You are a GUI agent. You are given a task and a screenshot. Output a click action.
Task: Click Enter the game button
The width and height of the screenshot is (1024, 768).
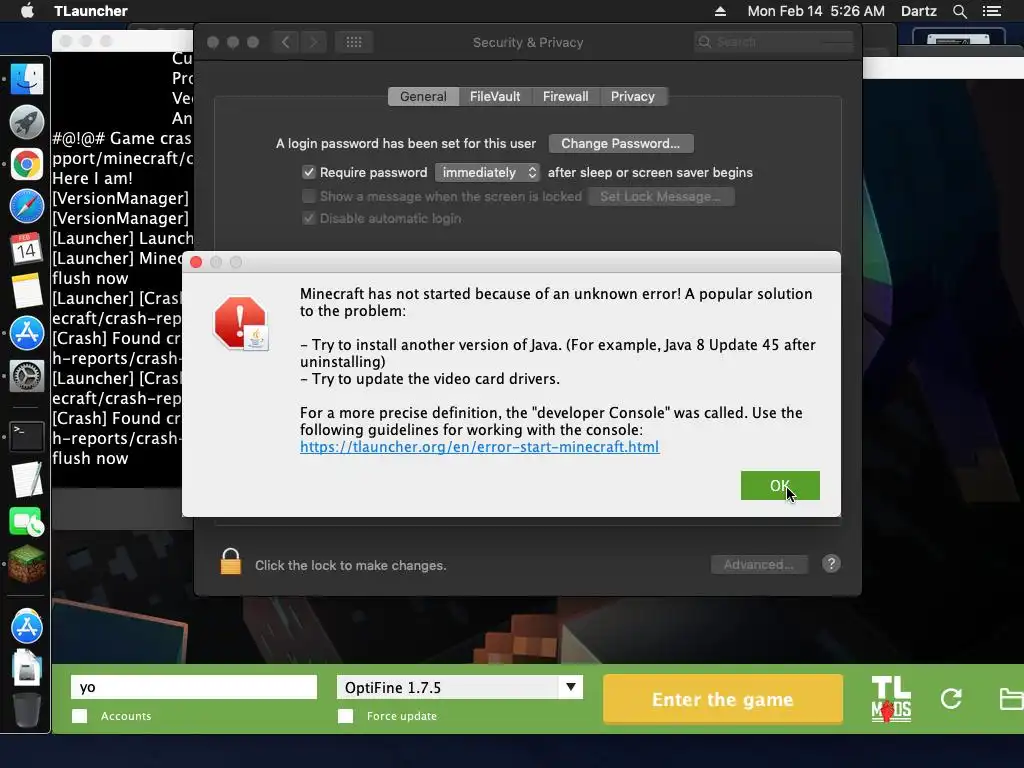click(x=722, y=699)
